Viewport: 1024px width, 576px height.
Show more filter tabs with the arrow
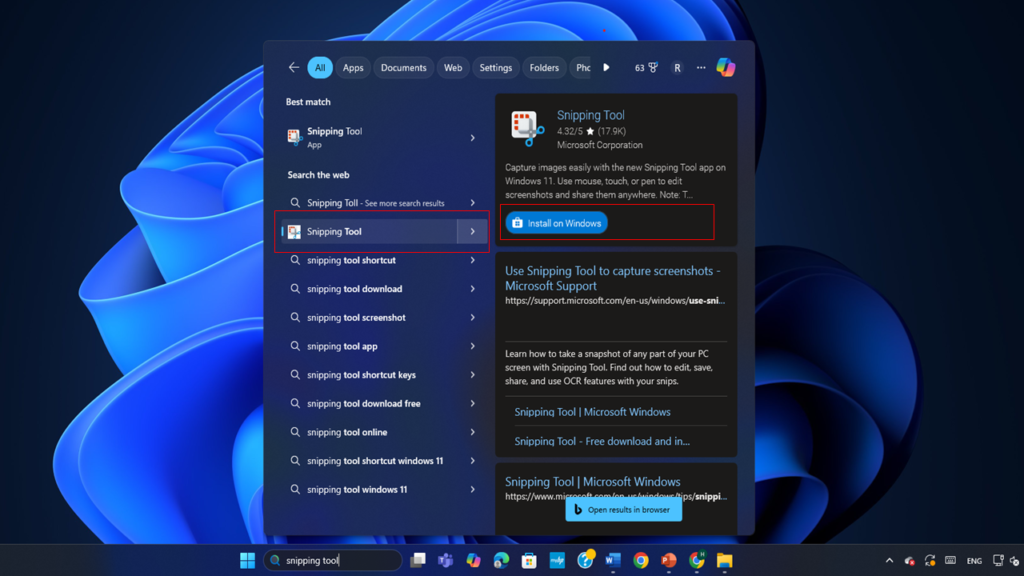pyautogui.click(x=606, y=68)
